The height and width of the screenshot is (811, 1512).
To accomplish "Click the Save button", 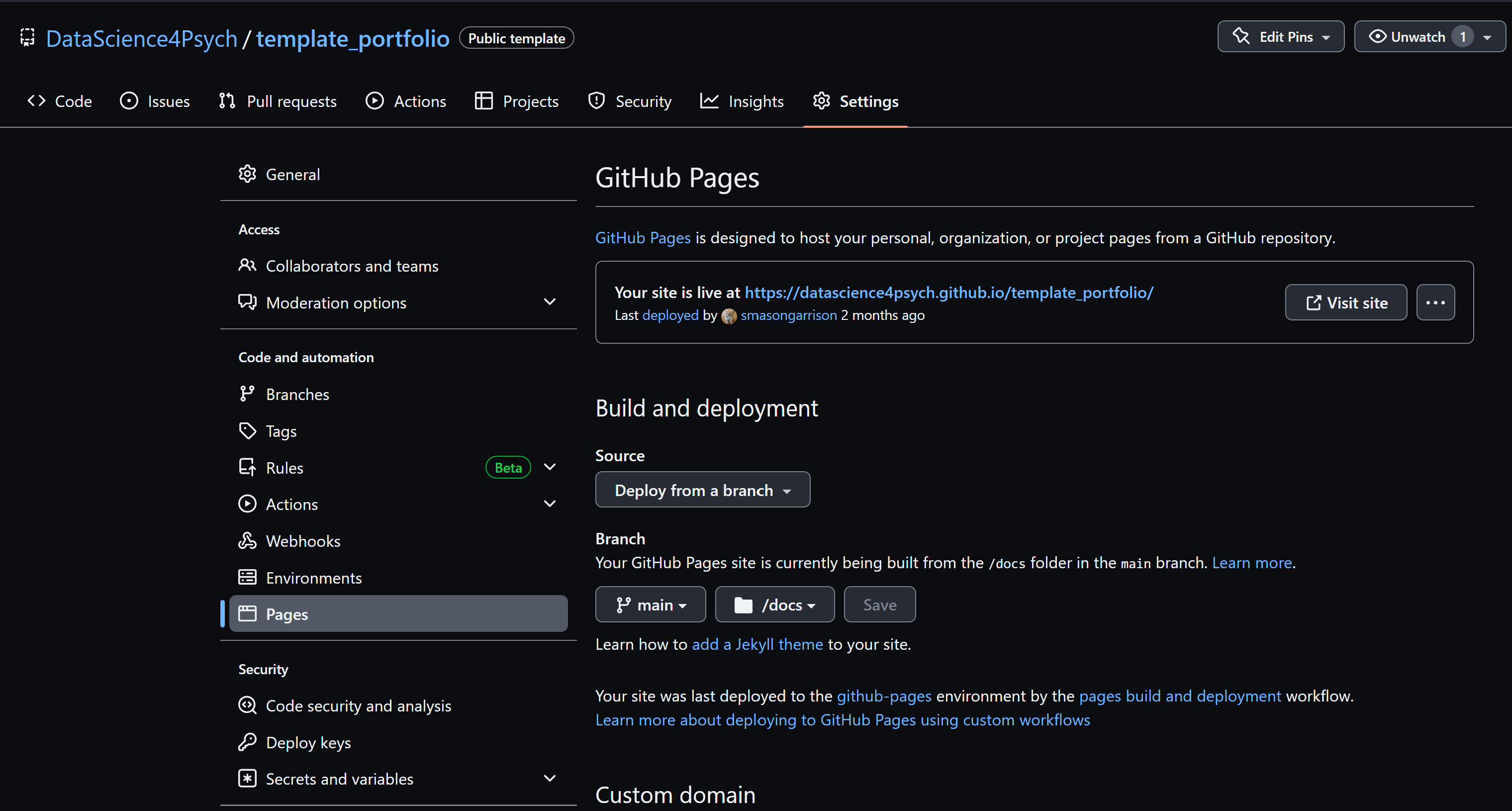I will tap(879, 605).
